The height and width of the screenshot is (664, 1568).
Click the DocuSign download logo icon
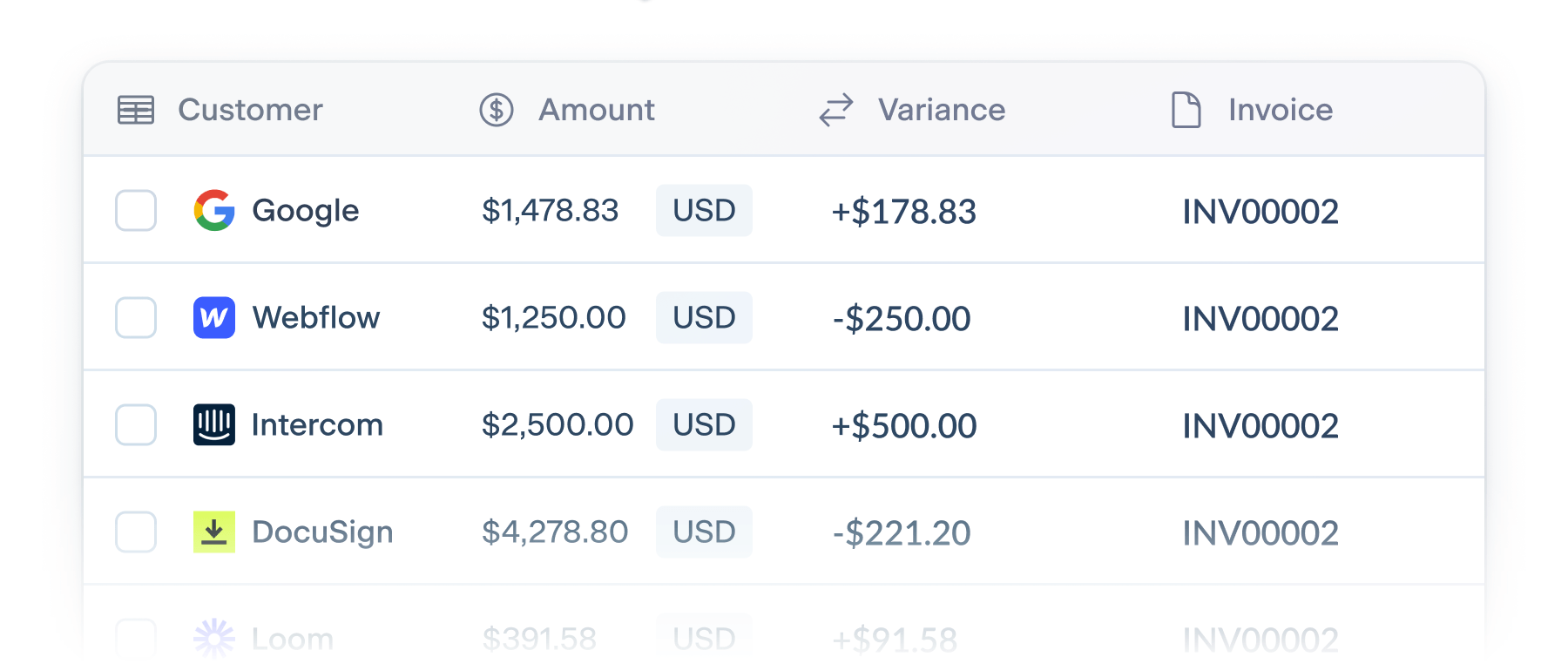[214, 532]
